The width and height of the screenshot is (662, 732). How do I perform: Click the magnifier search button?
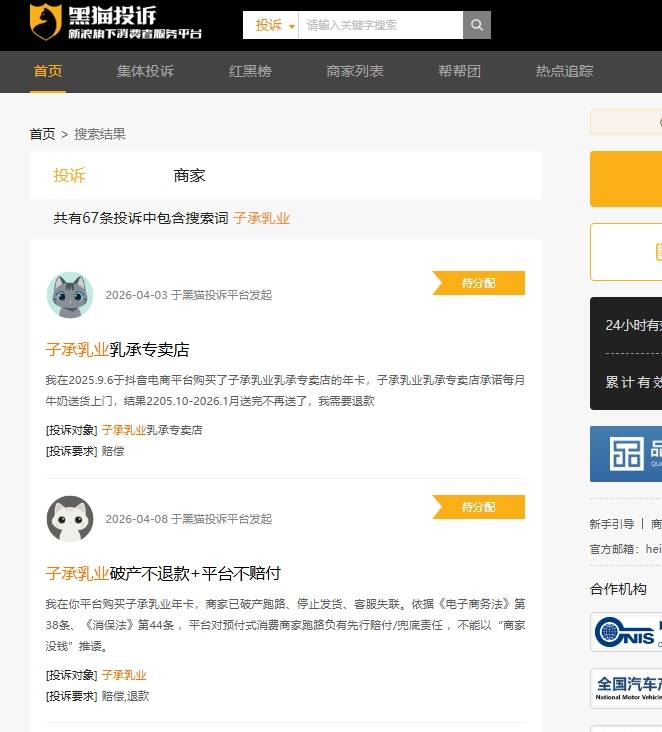click(x=477, y=25)
